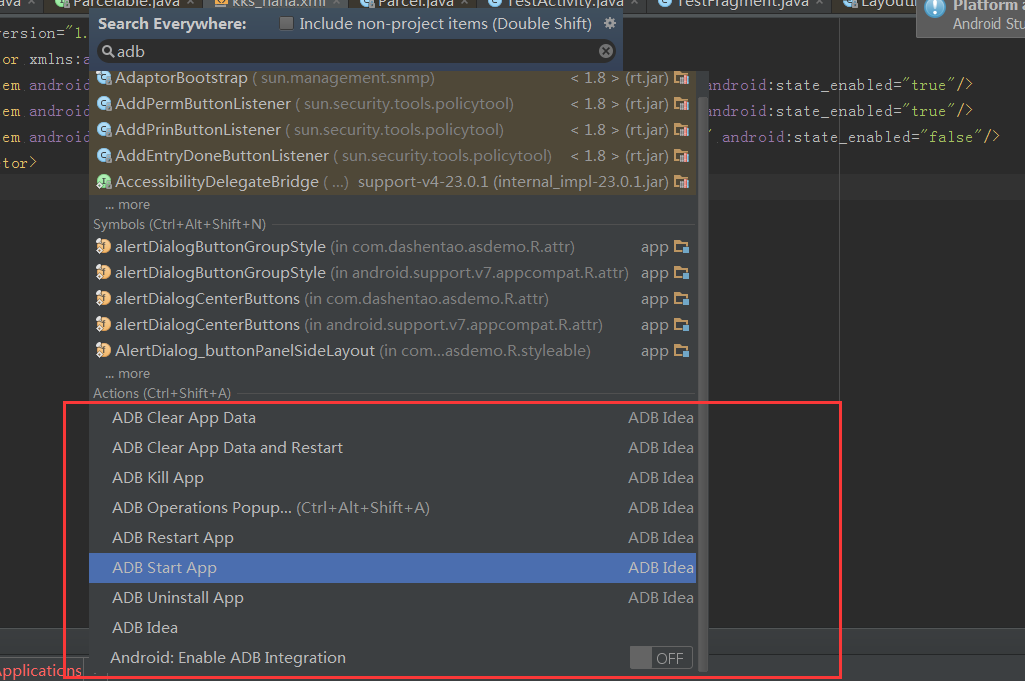Click the alertDialogCenterButtons field icon, com.dashentao row
The width and height of the screenshot is (1025, 681).
coord(103,299)
